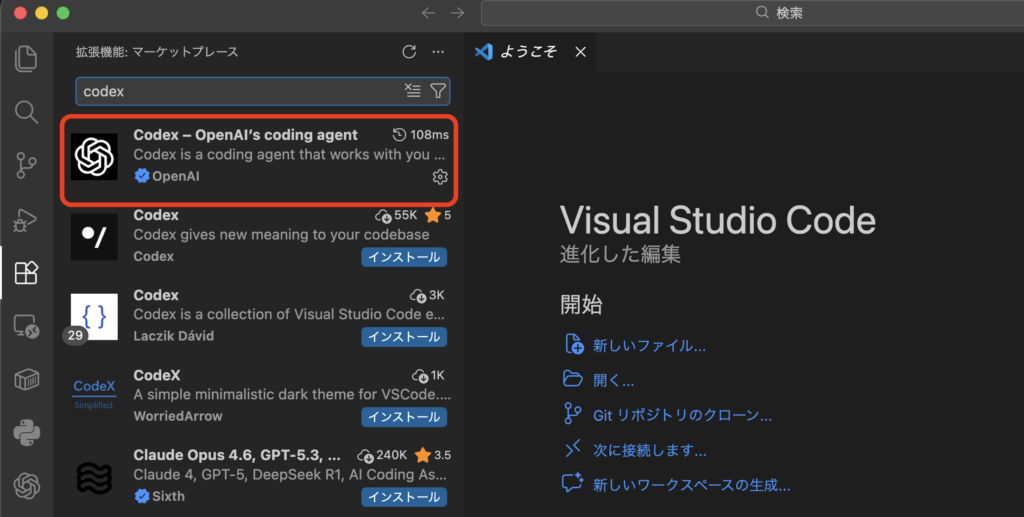Install the Codex extension by Laczik Dávid
The width and height of the screenshot is (1024, 517).
click(x=403, y=337)
